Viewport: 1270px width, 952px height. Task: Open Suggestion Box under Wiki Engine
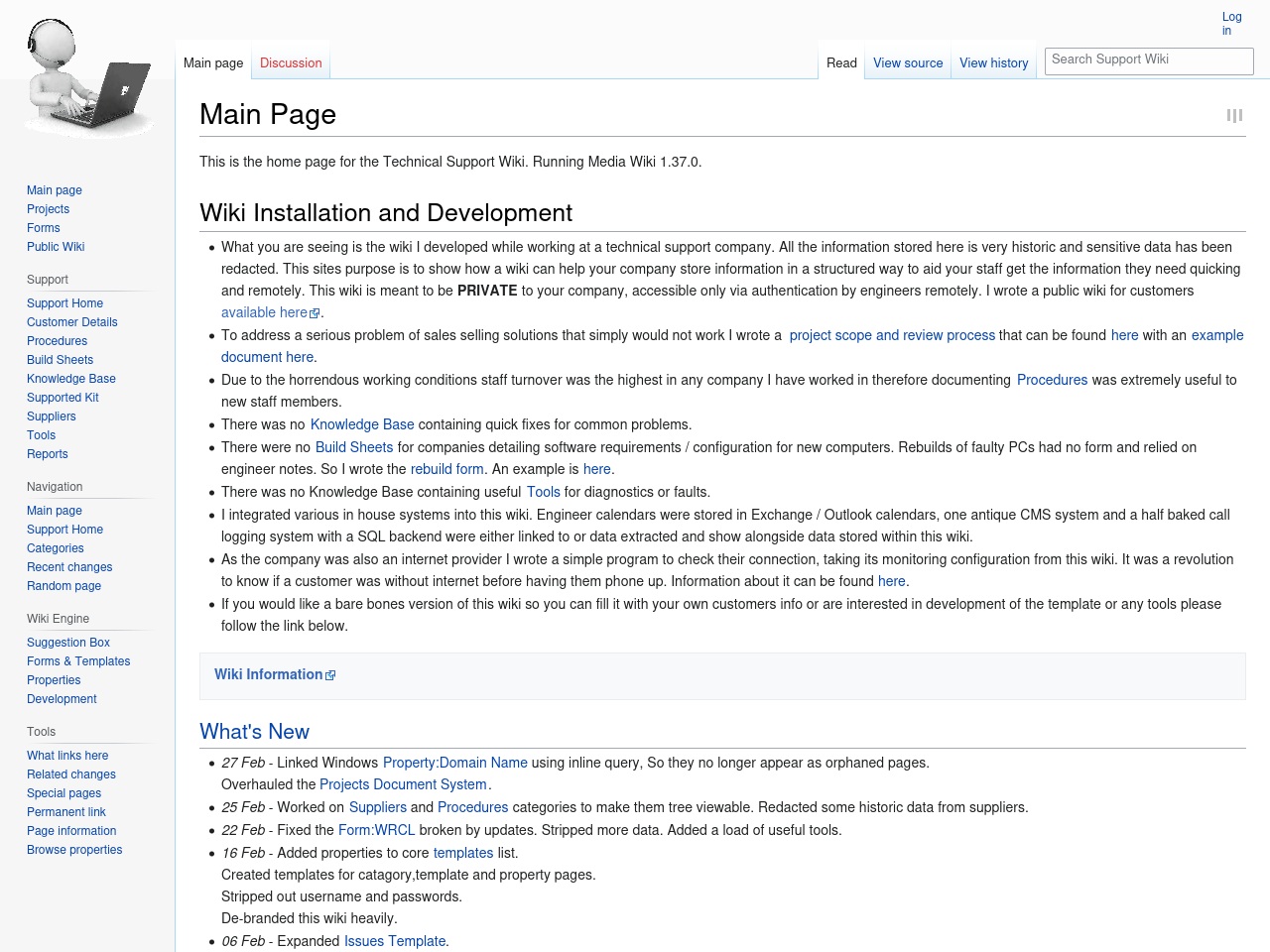point(68,643)
